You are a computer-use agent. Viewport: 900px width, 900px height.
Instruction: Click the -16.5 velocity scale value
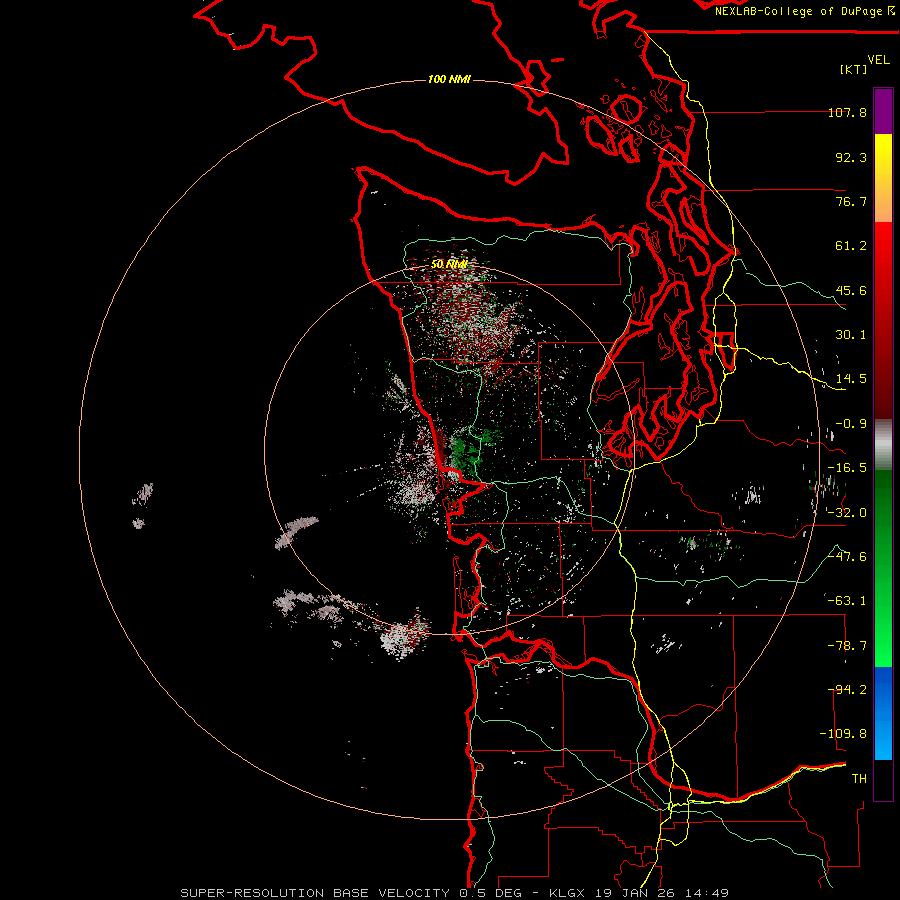847,468
